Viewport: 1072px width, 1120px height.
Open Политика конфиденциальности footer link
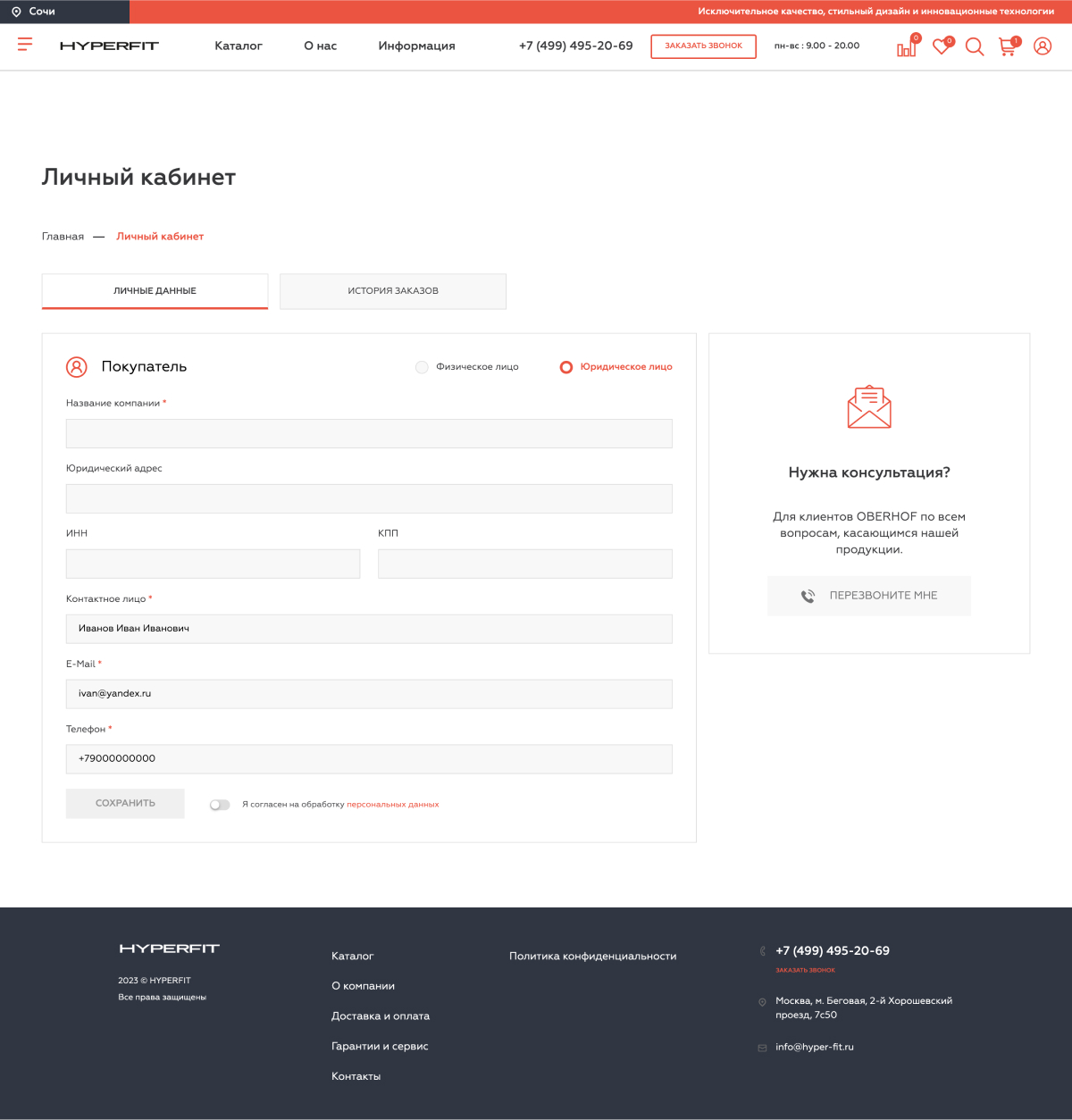592,956
